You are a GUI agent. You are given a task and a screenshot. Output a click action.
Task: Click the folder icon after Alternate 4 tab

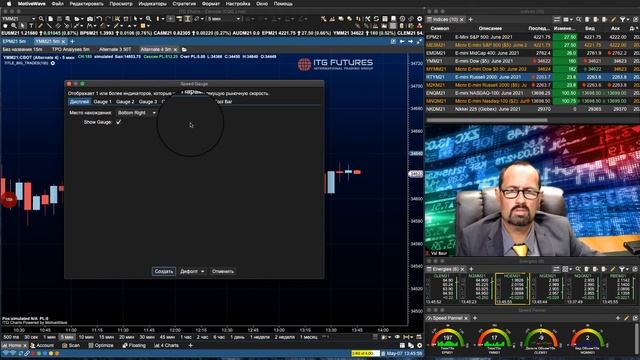pyautogui.click(x=184, y=49)
